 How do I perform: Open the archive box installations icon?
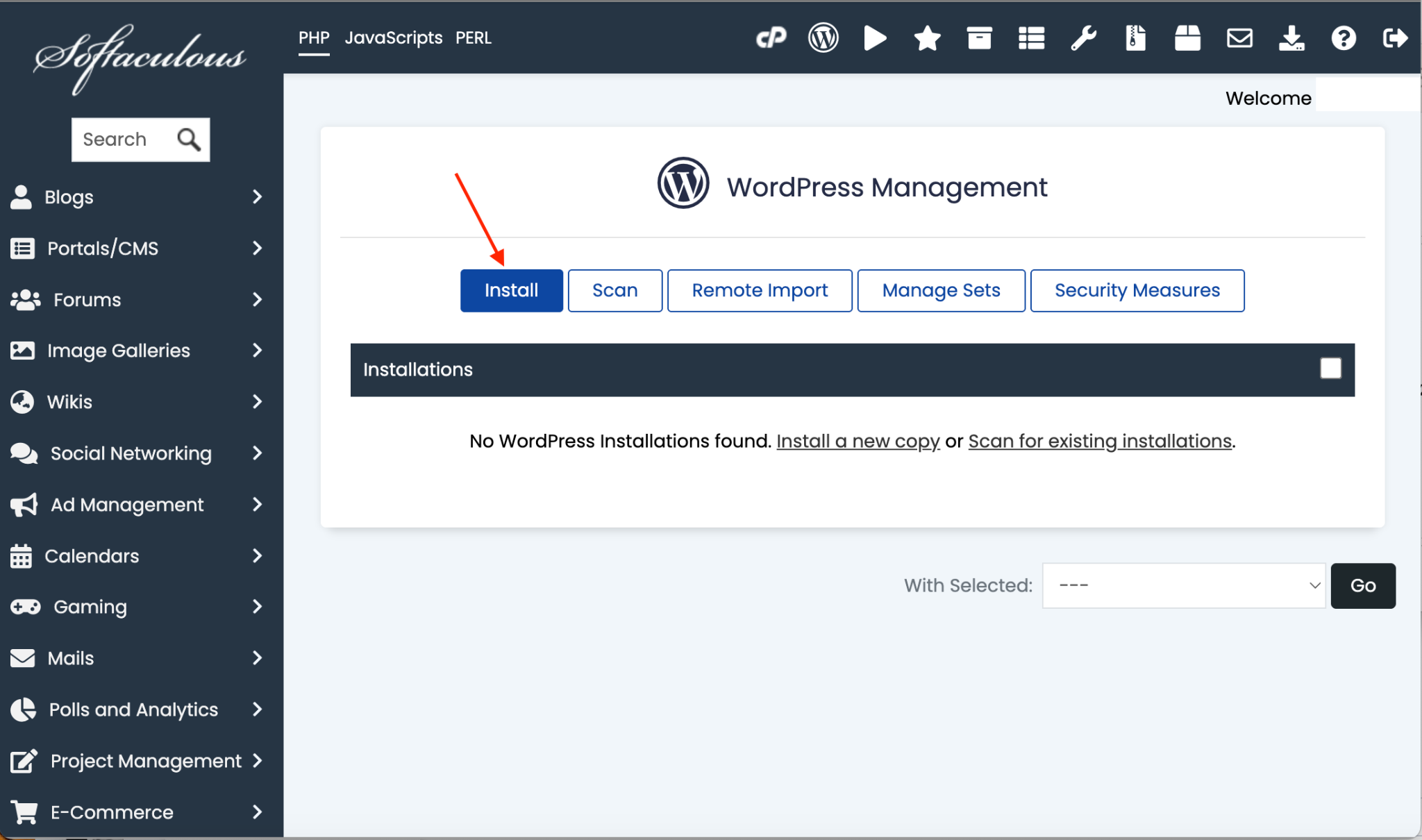(979, 37)
